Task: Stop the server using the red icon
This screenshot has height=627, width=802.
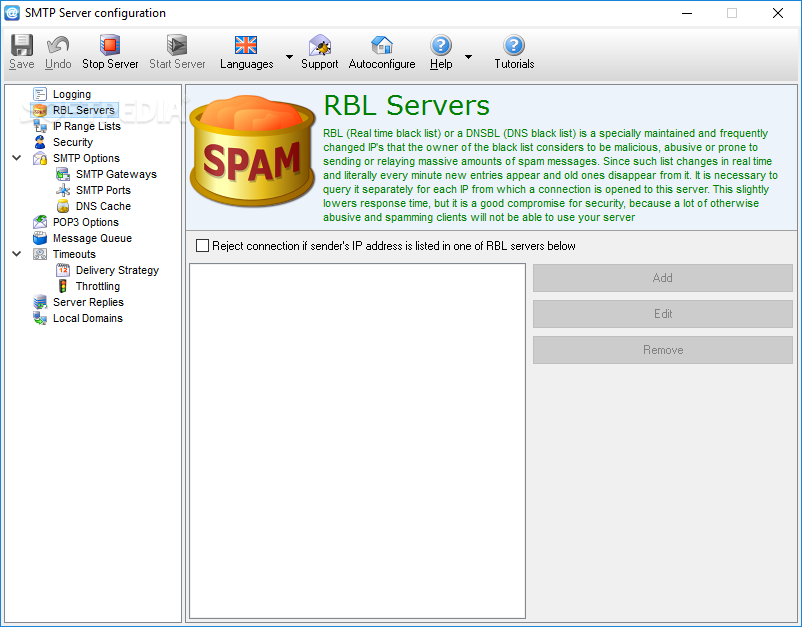Action: pos(109,45)
